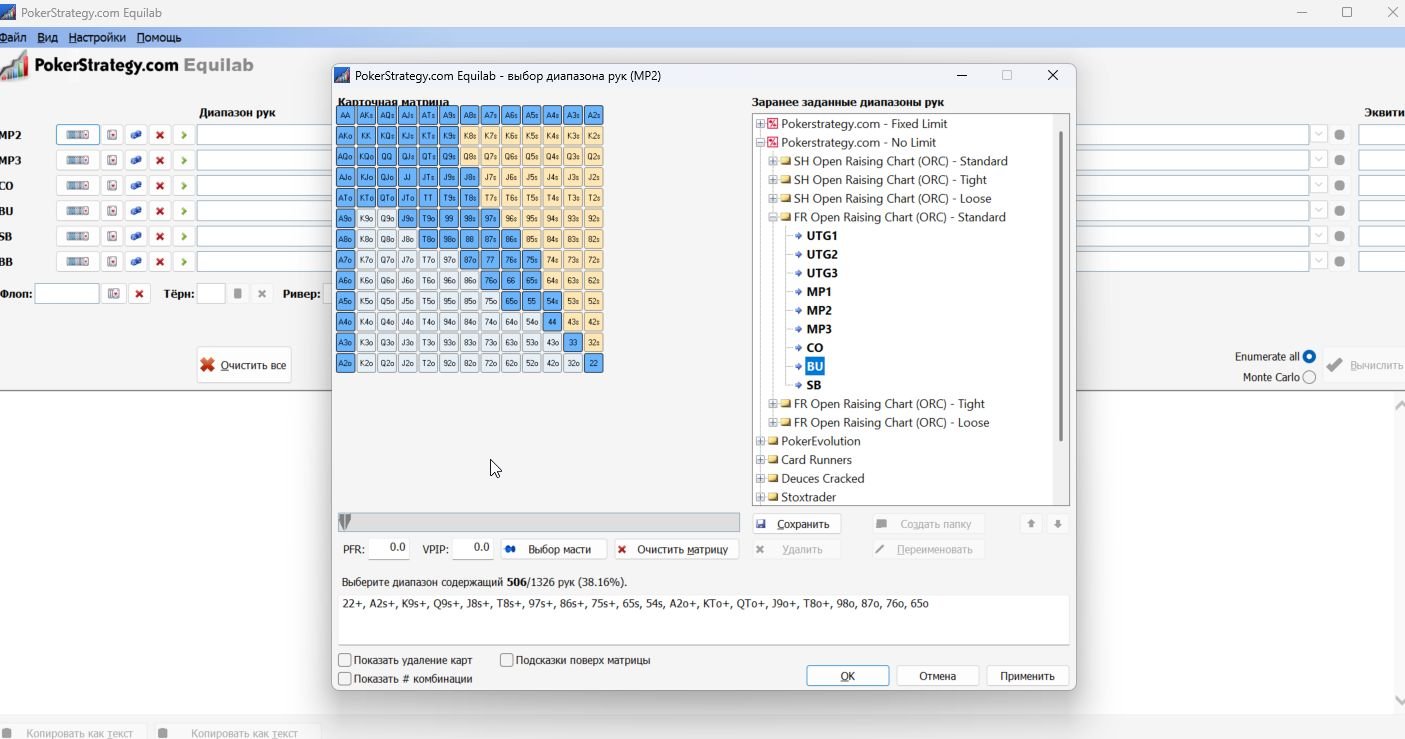The width and height of the screenshot is (1405, 739).
Task: Select CO range in tree
Action: coord(815,348)
